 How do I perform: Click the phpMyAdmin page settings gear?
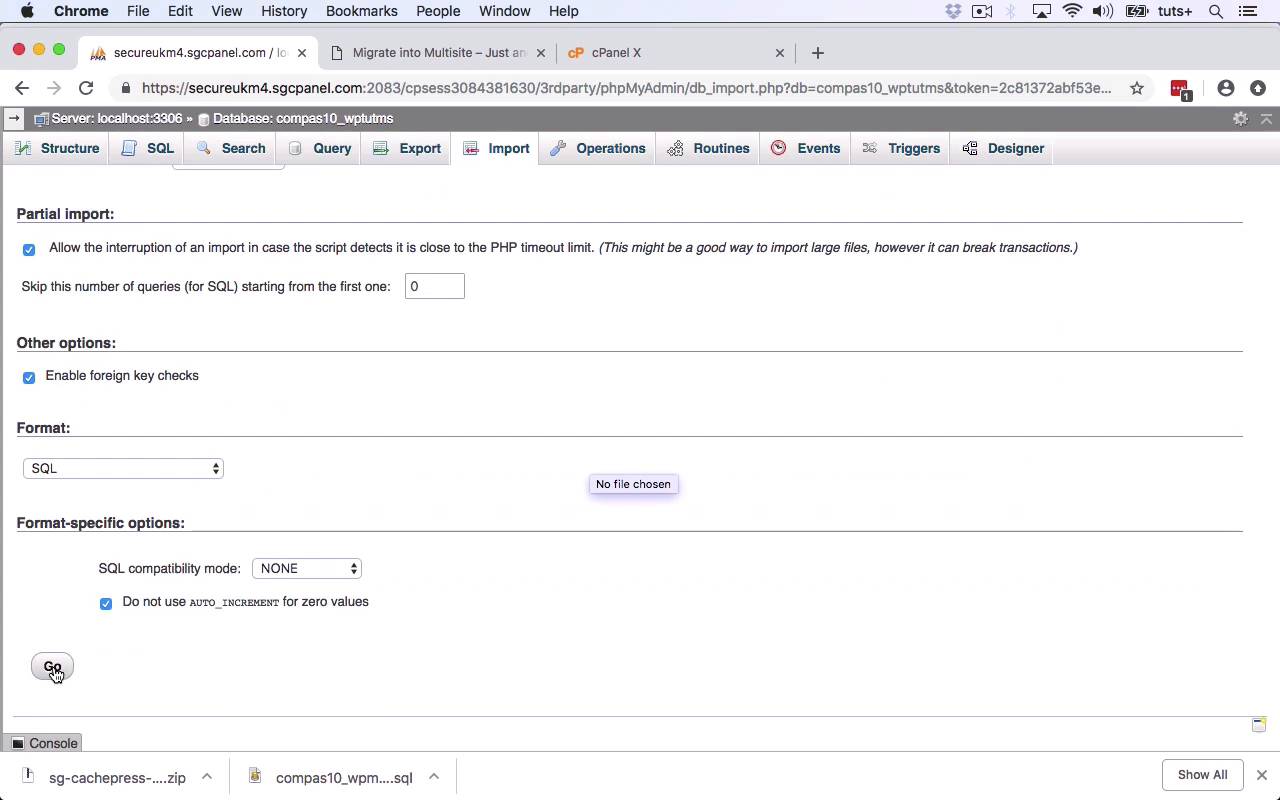tap(1240, 118)
